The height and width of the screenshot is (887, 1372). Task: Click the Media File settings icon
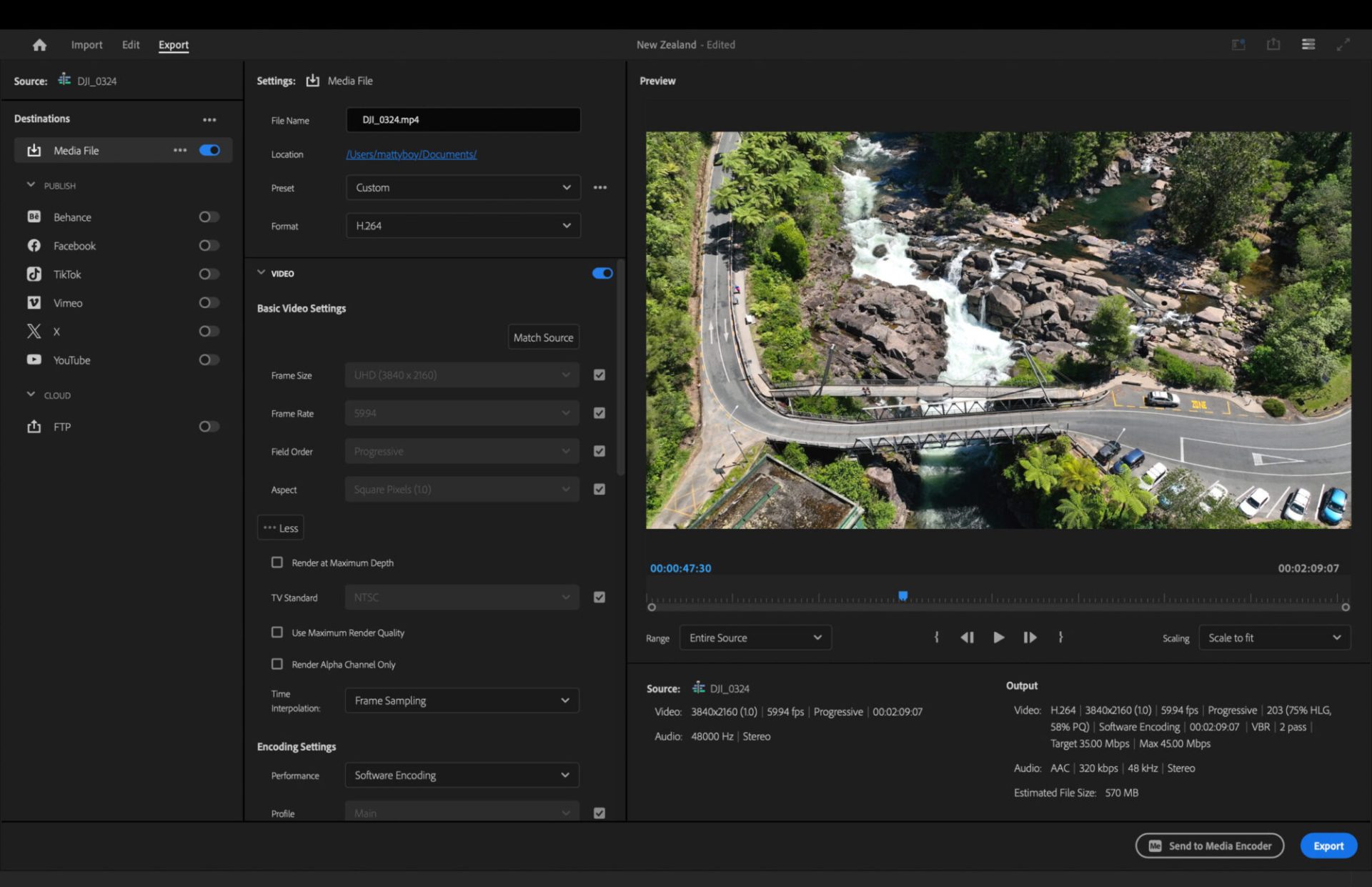(x=312, y=80)
